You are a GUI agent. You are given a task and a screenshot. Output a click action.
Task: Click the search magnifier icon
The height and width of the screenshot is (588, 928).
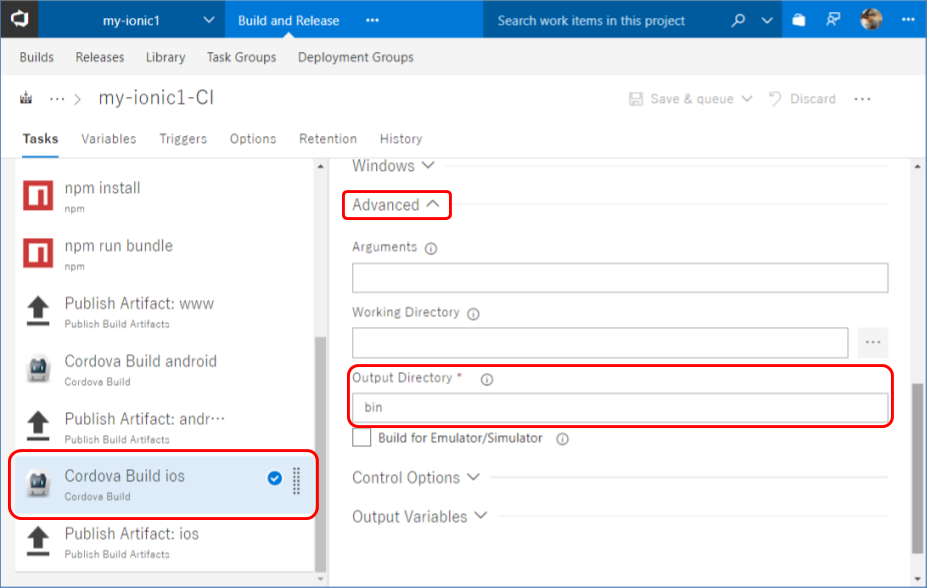point(738,20)
